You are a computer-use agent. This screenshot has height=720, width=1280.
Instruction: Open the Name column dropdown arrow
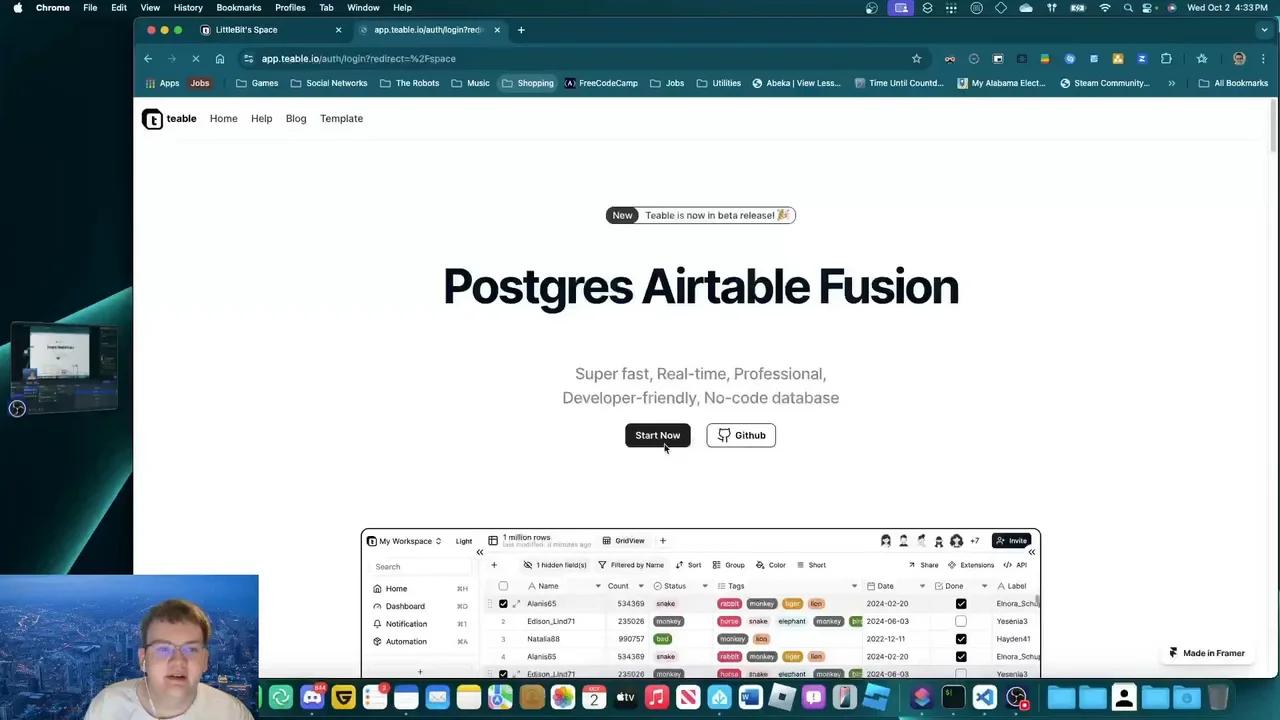598,586
